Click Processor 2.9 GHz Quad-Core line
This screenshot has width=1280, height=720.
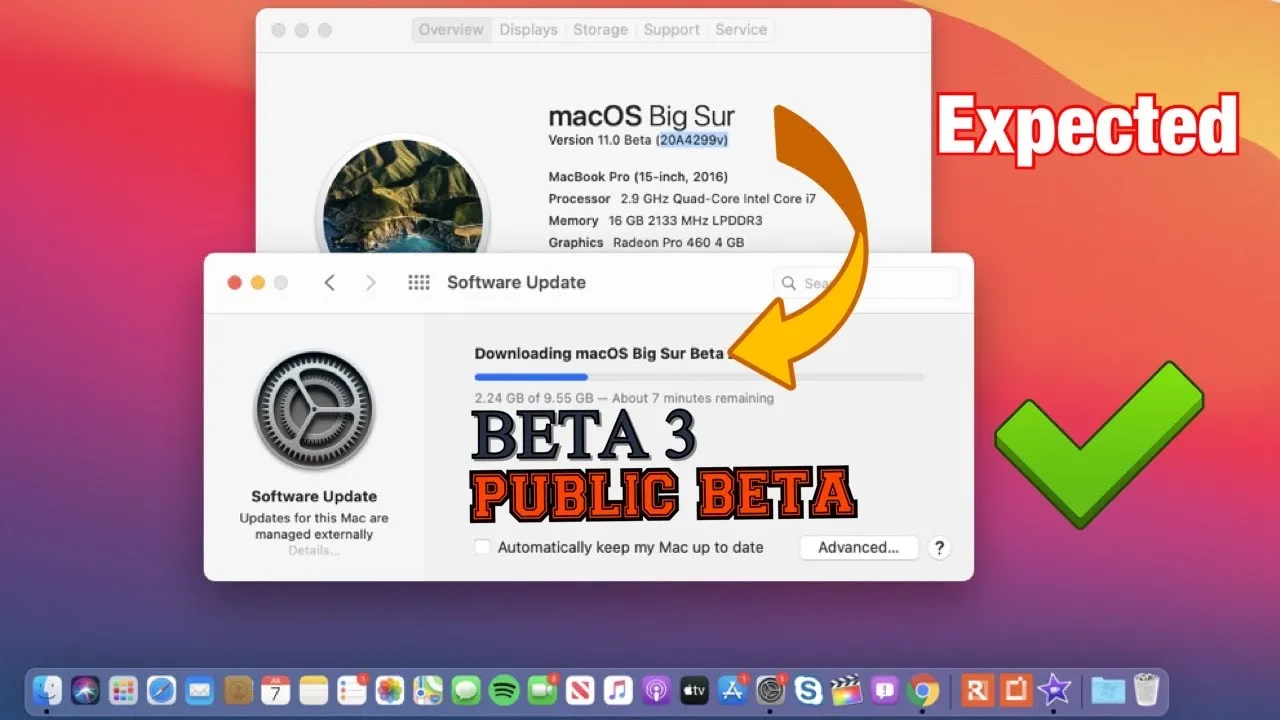682,199
